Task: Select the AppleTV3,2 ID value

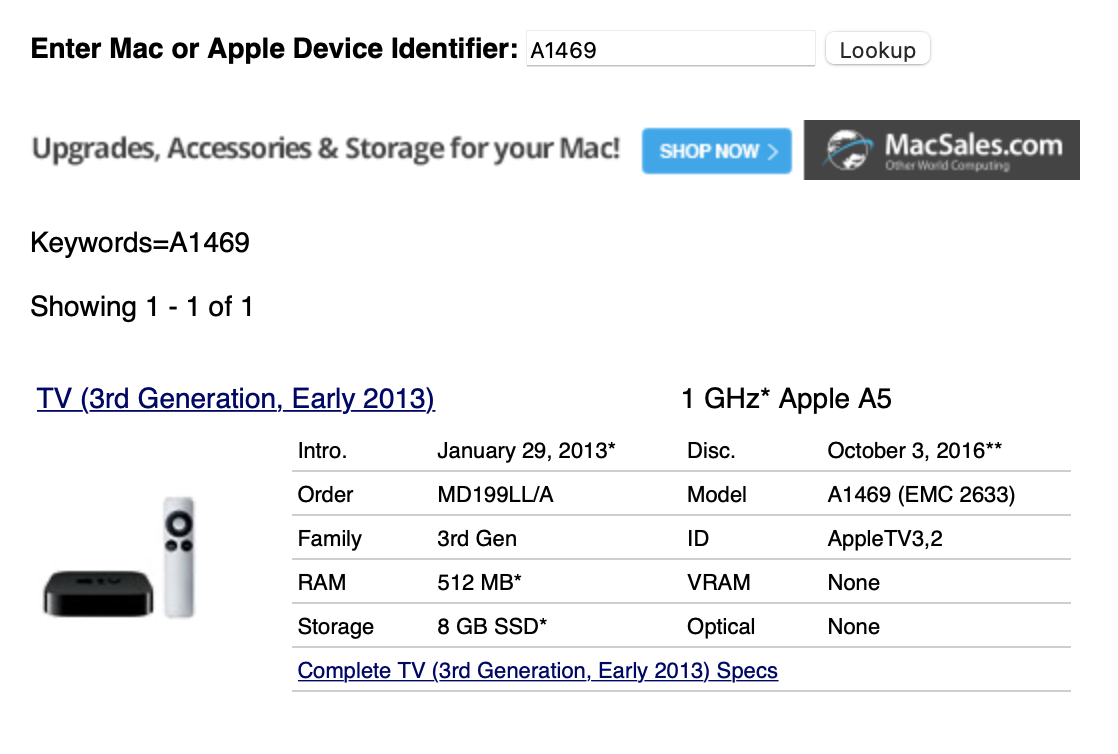Action: point(885,539)
